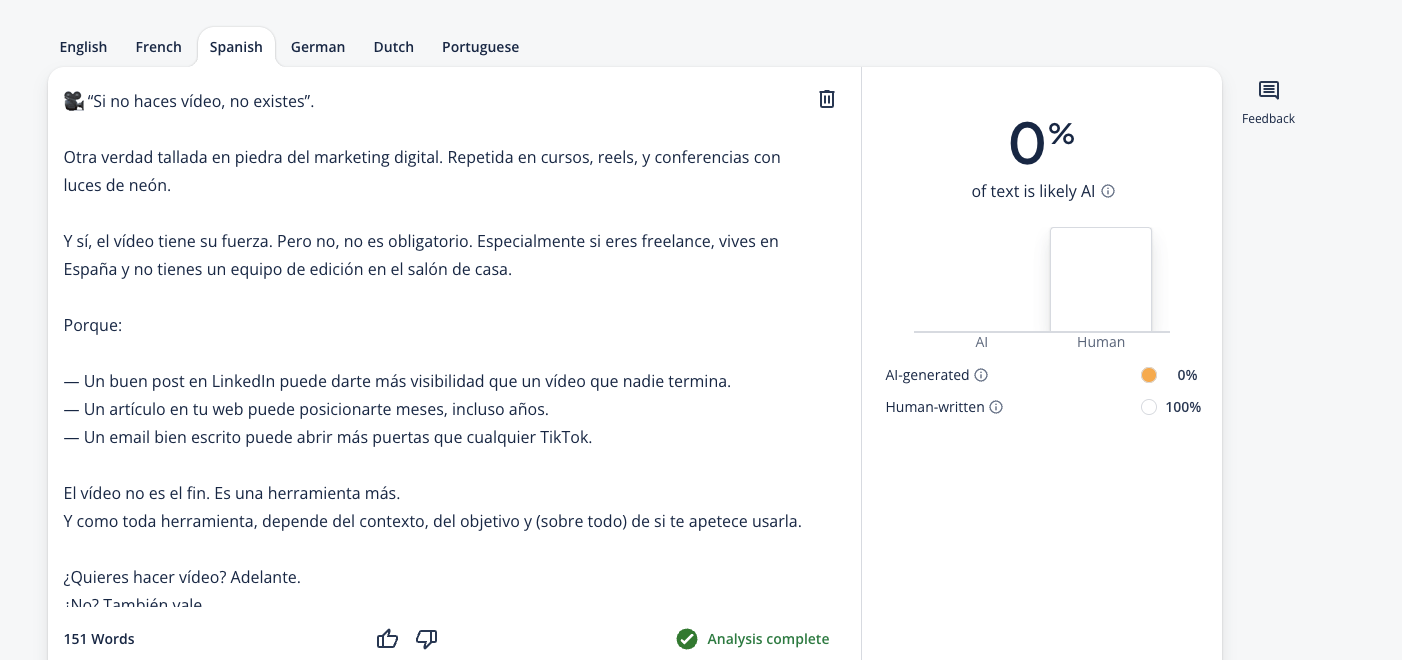Give a thumbs up rating

tap(388, 639)
